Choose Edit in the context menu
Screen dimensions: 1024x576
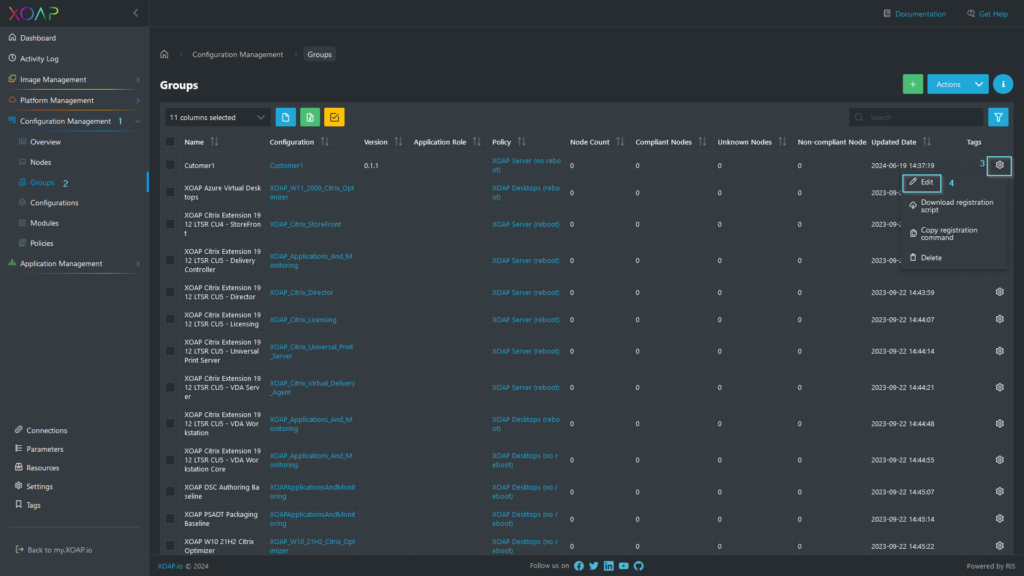click(x=921, y=182)
